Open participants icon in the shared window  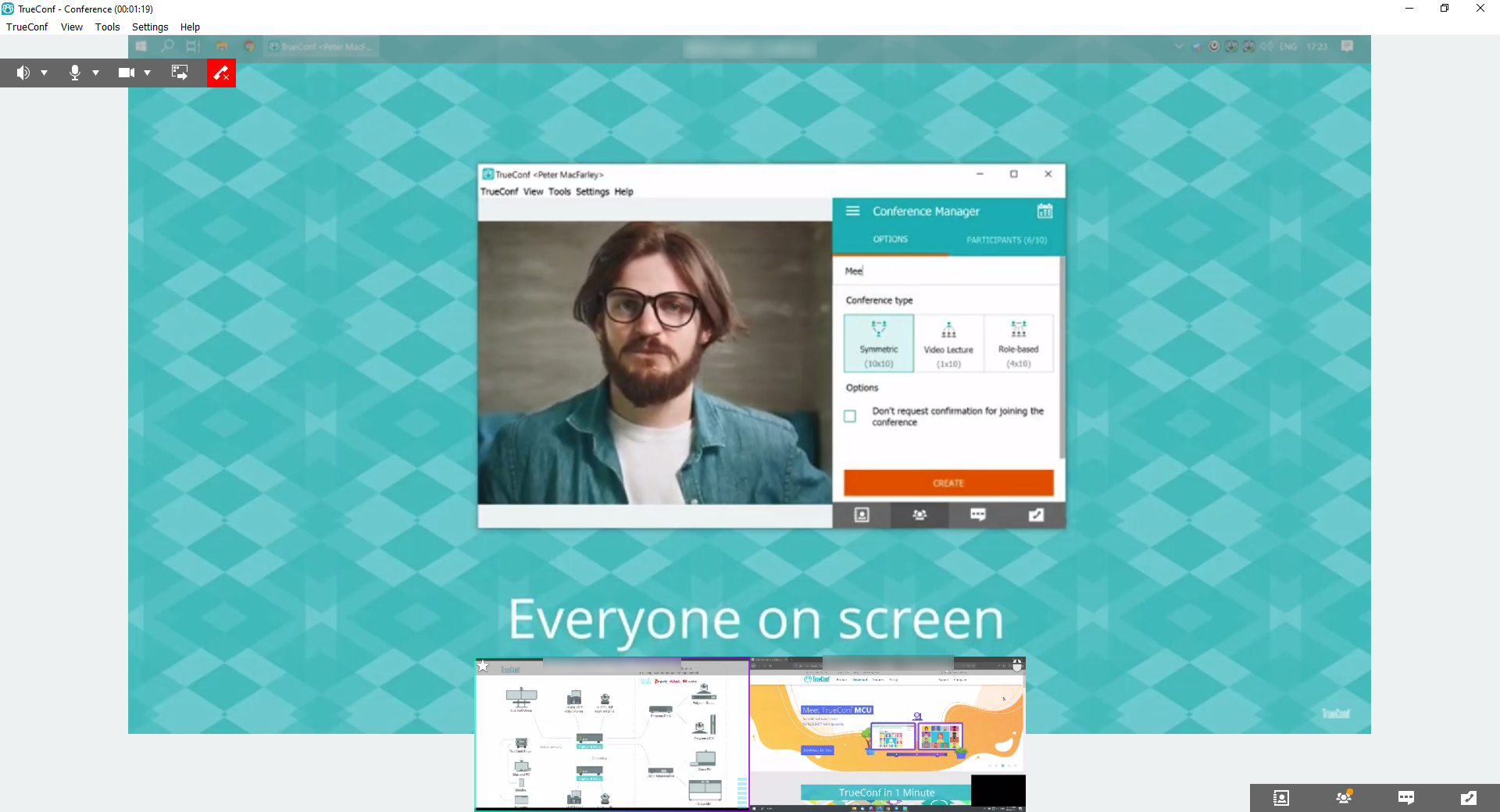point(920,515)
